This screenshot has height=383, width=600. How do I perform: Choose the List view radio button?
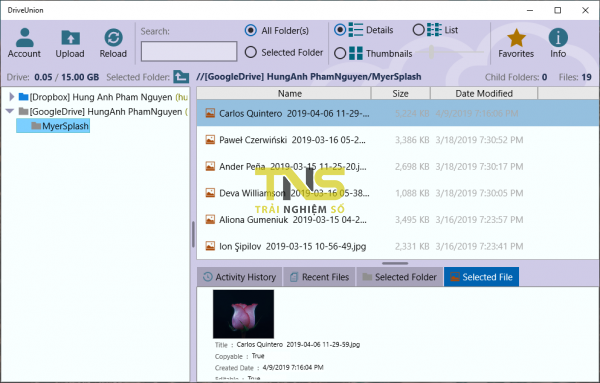(418, 29)
